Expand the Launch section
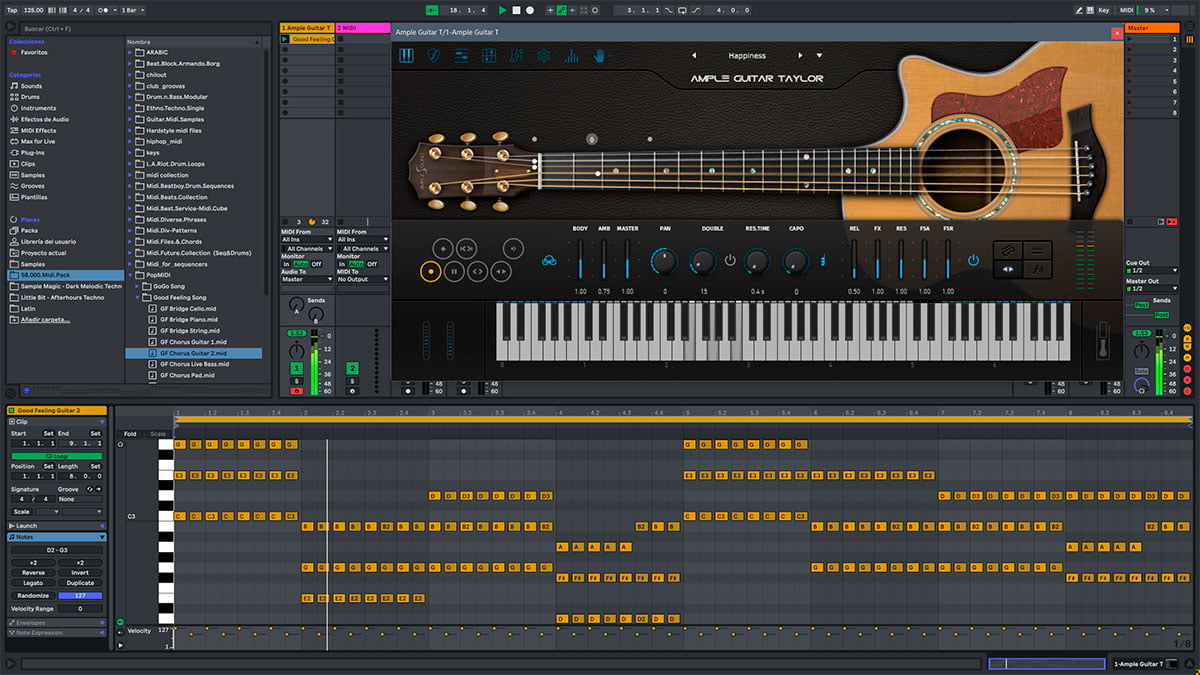Image resolution: width=1200 pixels, height=675 pixels. coord(102,525)
